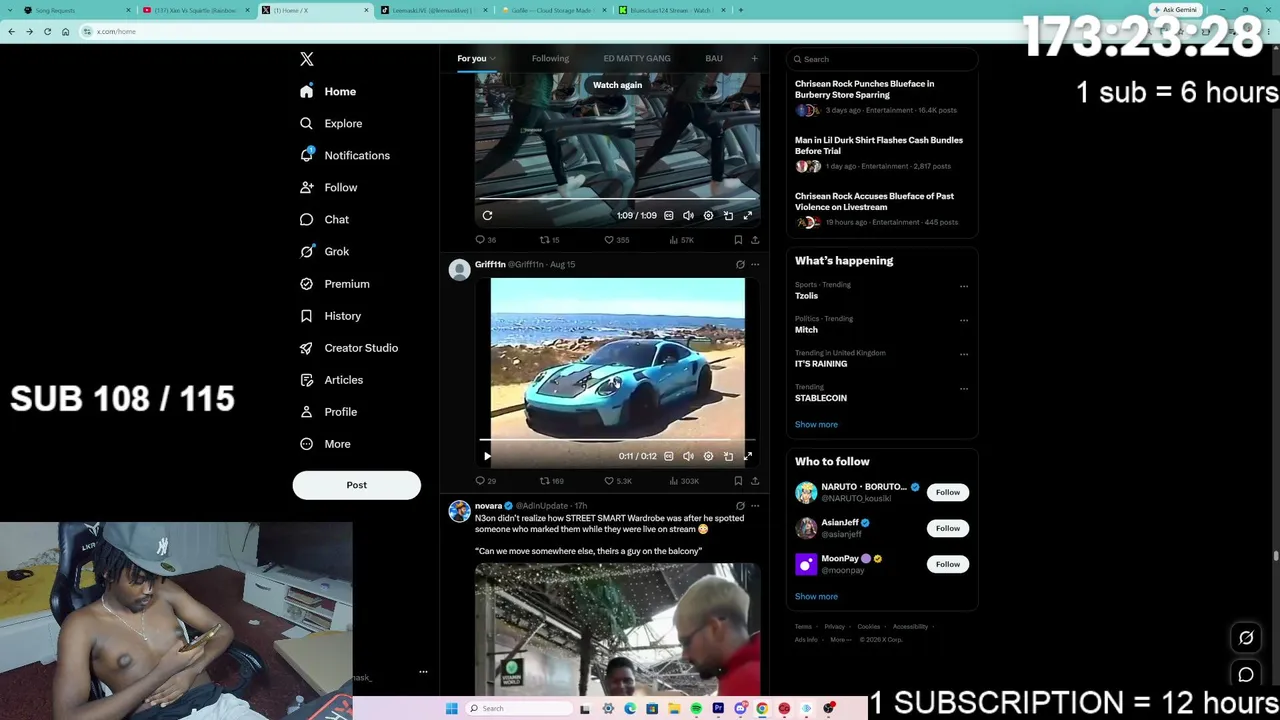This screenshot has height=720, width=1280.
Task: View analytics of the Griff11n post, 303K views
Action: (684, 481)
